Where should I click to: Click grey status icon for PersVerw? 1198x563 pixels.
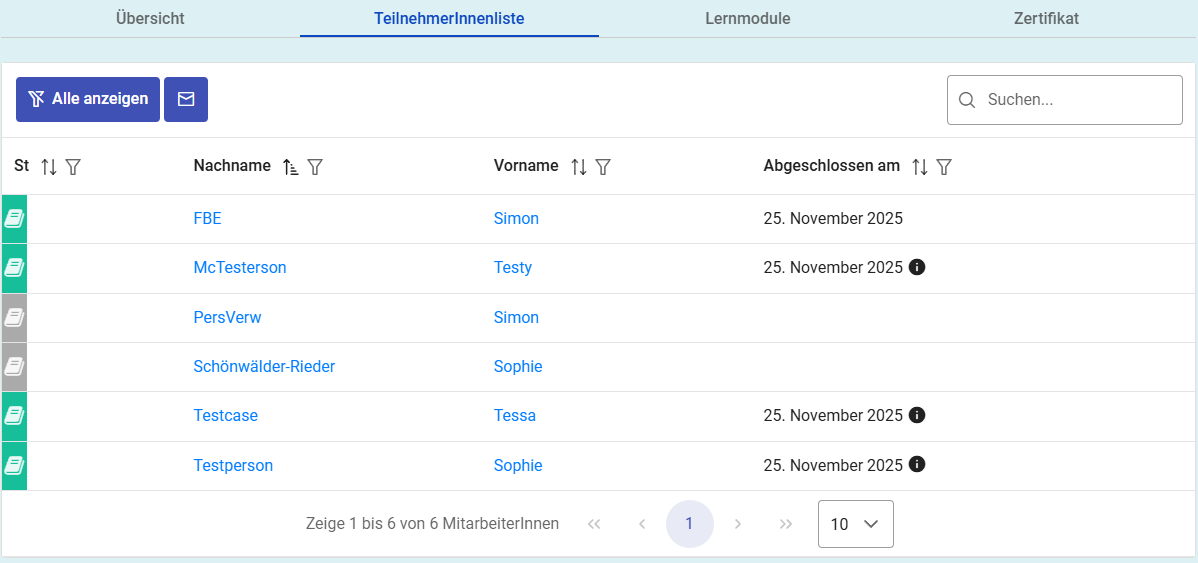coord(14,318)
